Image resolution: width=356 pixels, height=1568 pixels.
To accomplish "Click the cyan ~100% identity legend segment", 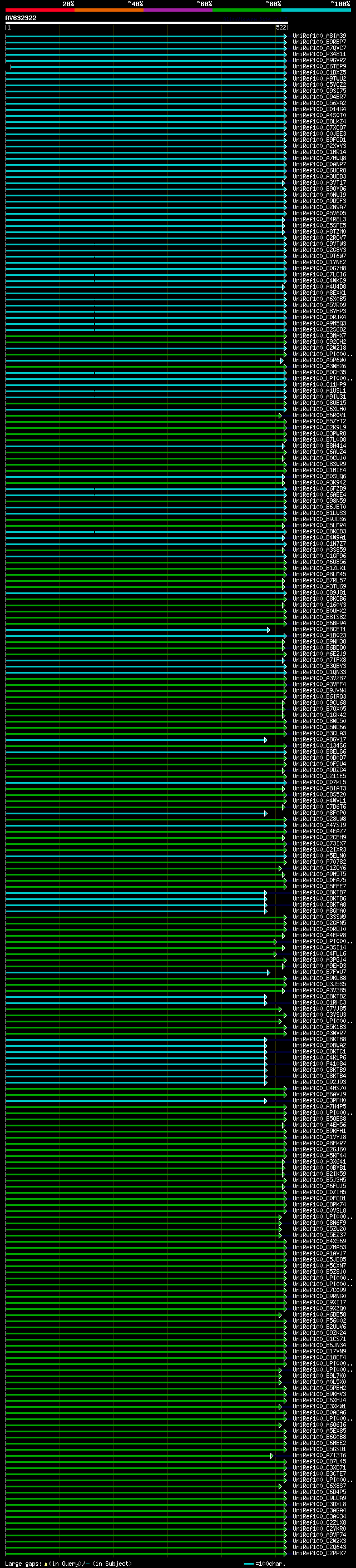I will 316,10.
